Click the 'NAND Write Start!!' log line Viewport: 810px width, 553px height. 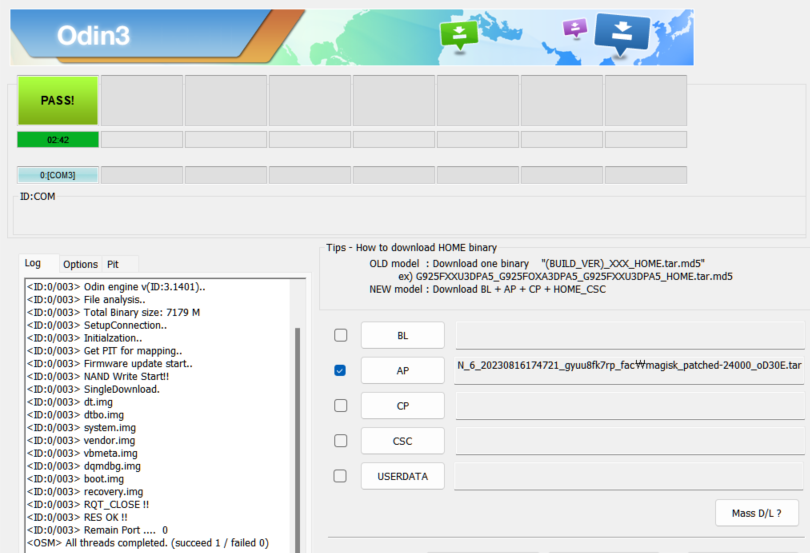tap(98, 376)
